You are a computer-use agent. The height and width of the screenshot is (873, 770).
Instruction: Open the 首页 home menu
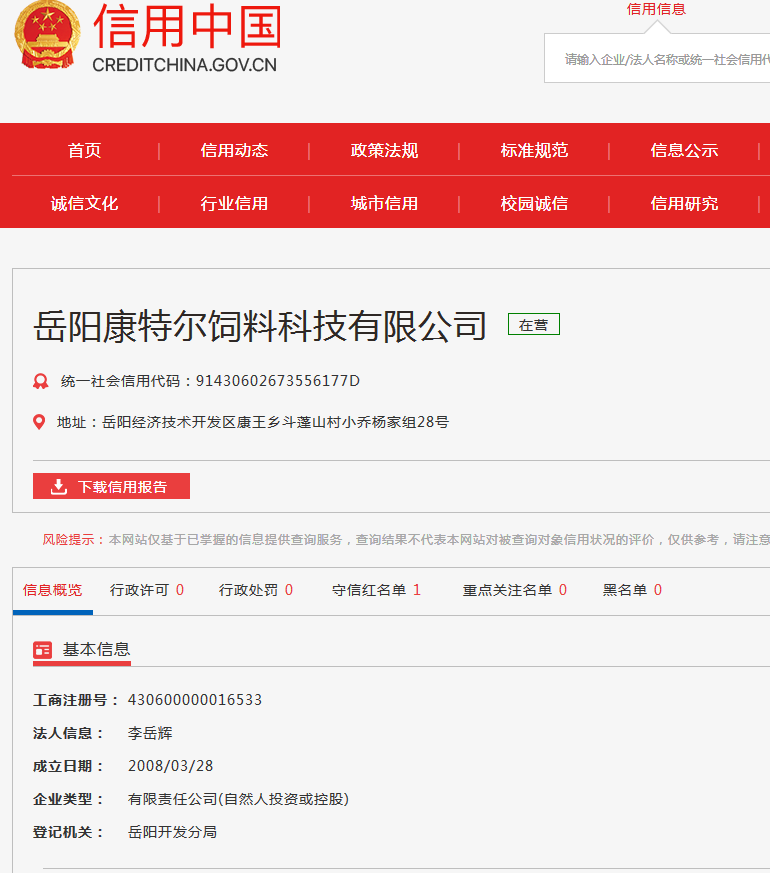coord(84,150)
